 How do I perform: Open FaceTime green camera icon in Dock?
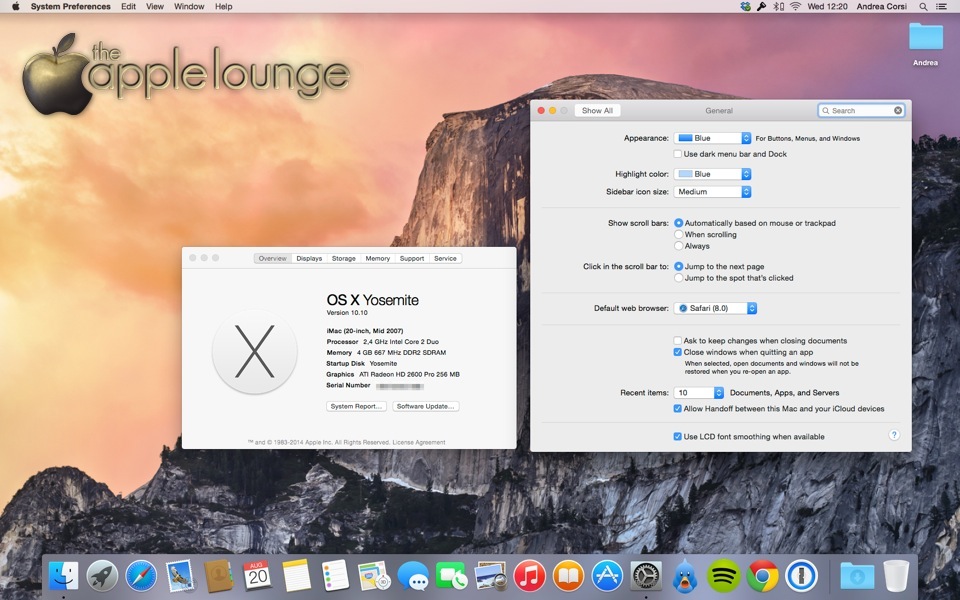451,576
